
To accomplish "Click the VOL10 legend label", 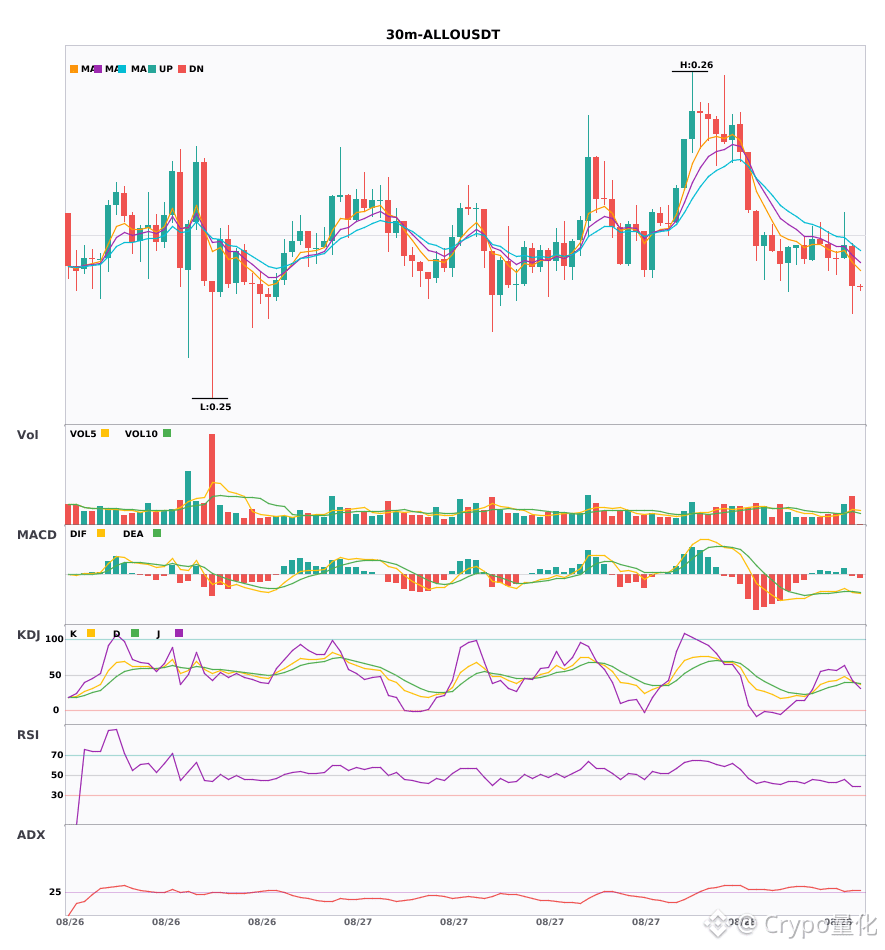I will [x=141, y=434].
